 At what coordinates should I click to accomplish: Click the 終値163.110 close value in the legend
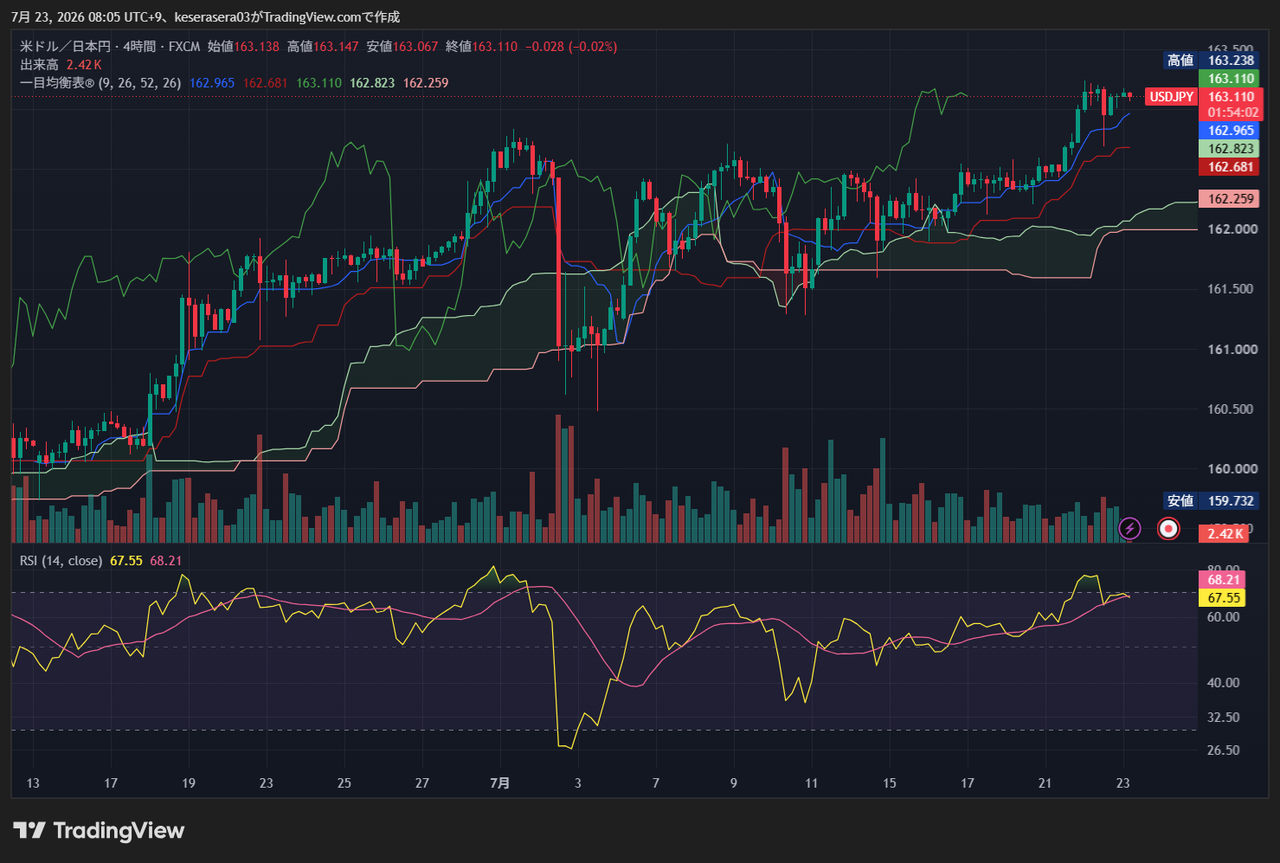pyautogui.click(x=481, y=46)
